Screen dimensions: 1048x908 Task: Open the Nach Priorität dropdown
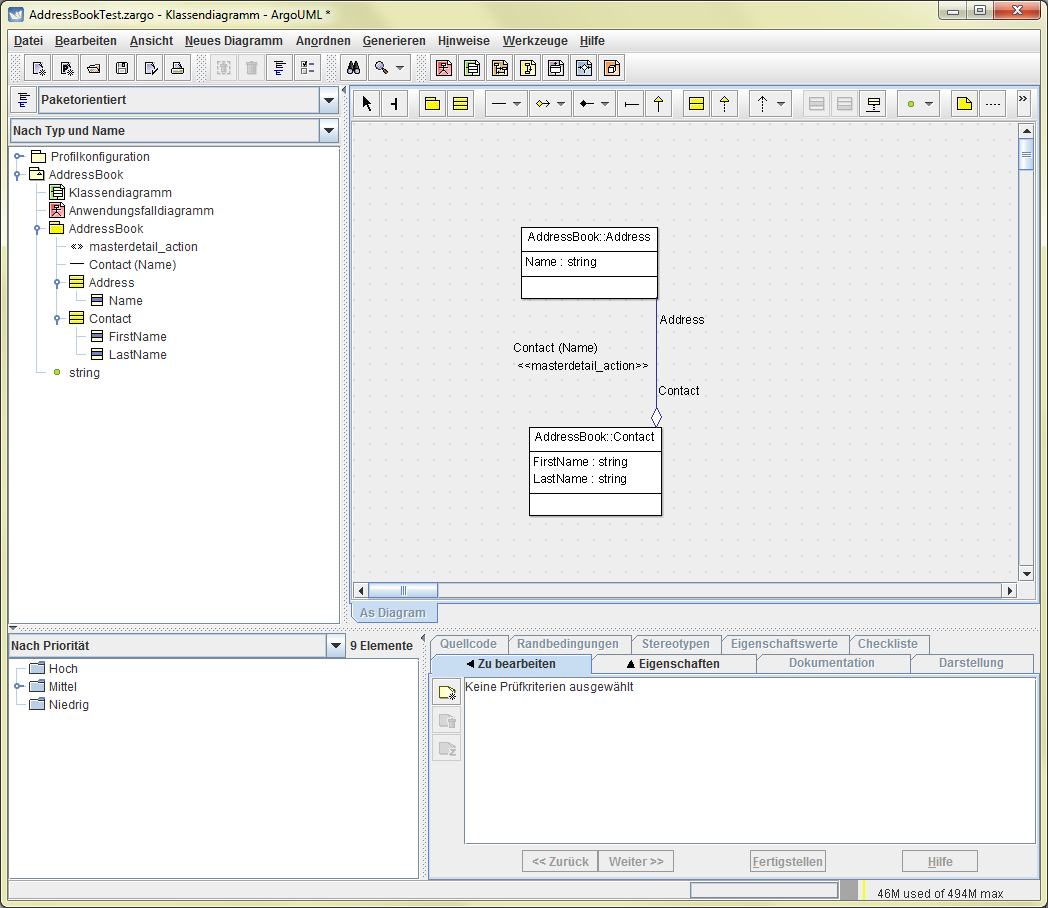pyautogui.click(x=335, y=646)
